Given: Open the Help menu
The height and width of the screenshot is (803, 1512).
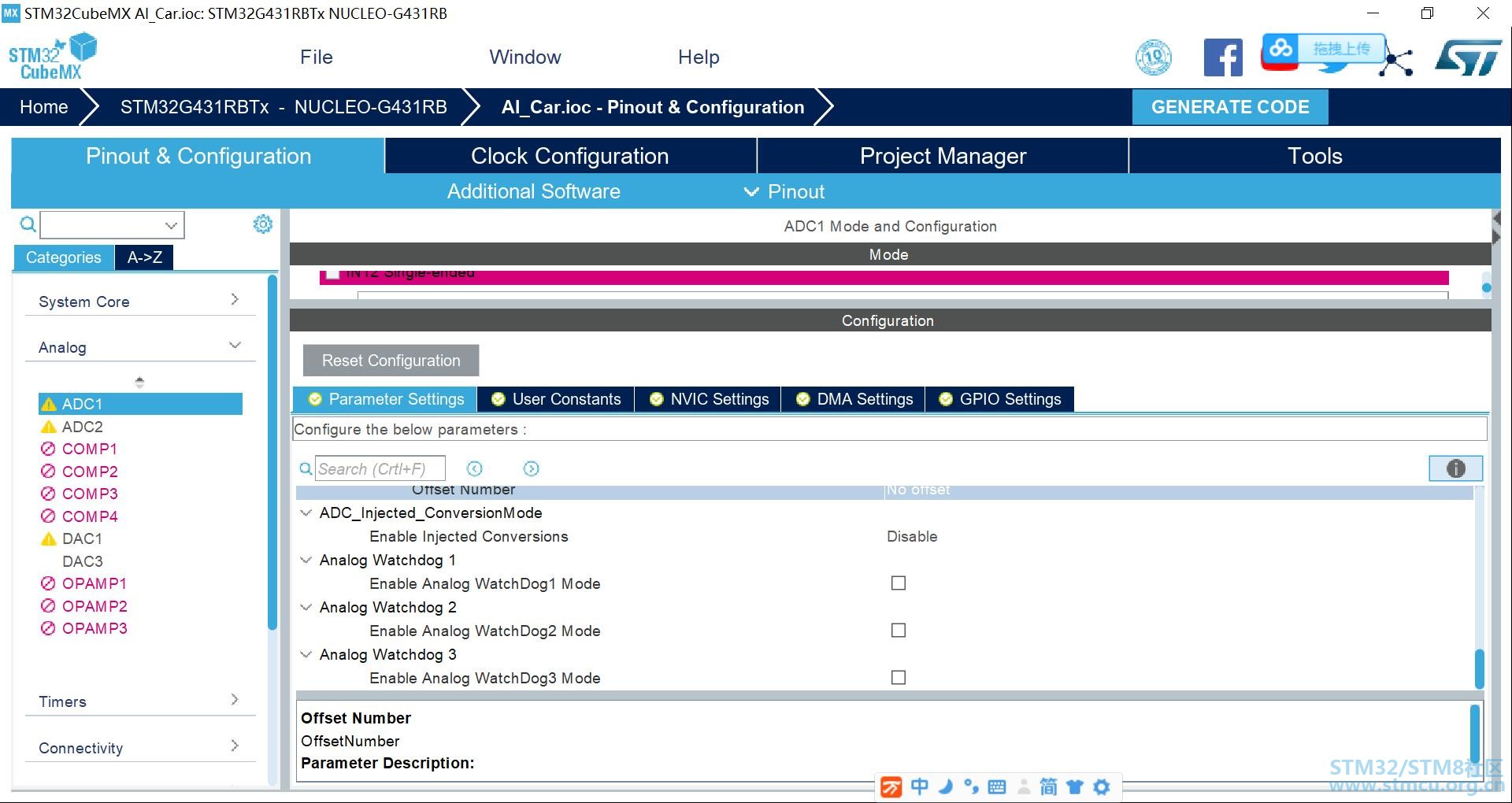Looking at the screenshot, I should [699, 57].
